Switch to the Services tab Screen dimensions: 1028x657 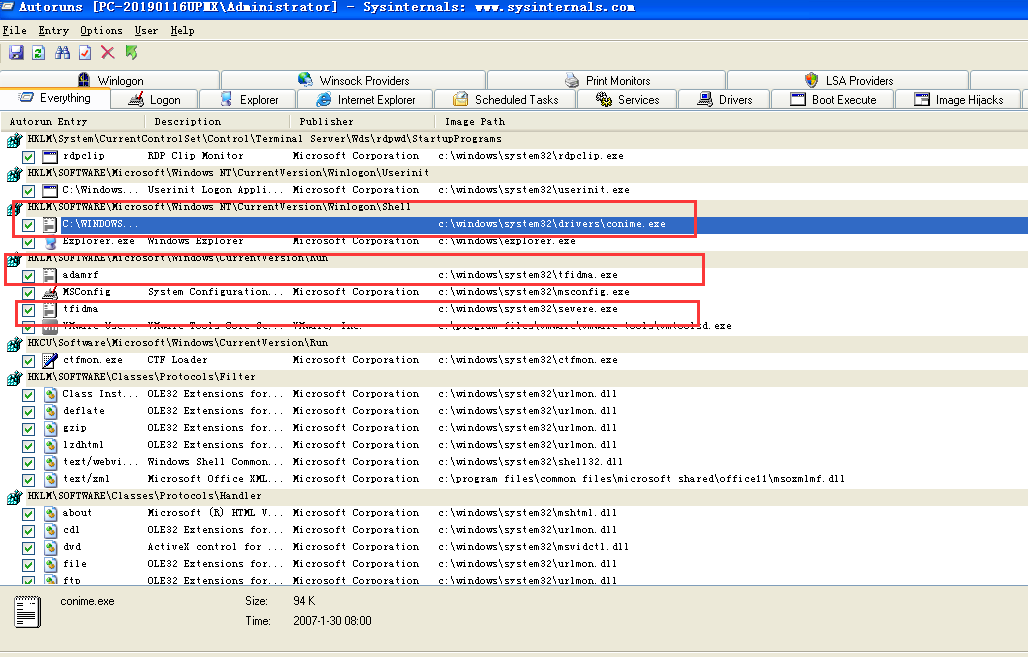point(627,100)
